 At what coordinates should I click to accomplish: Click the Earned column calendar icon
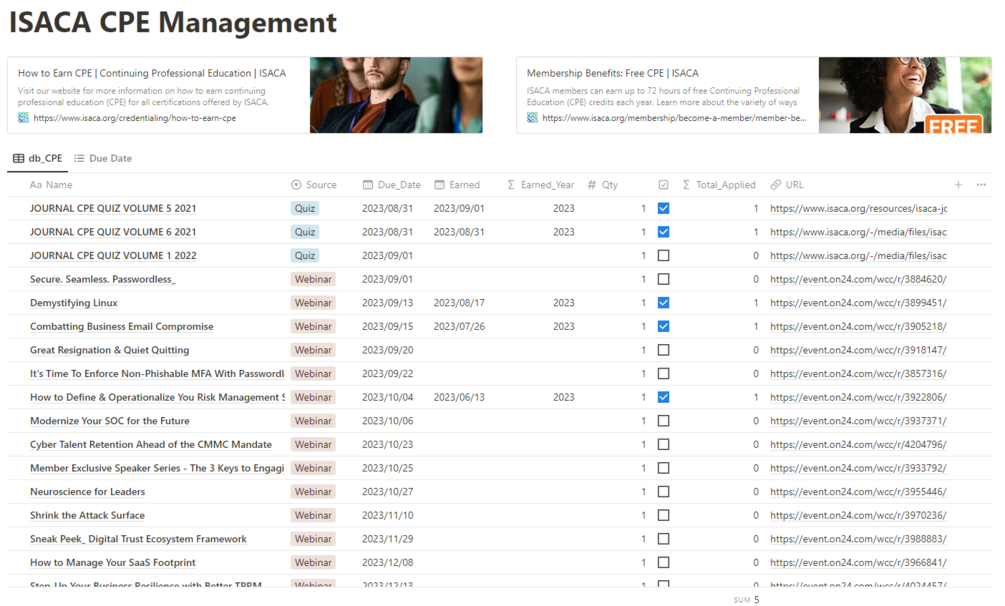[x=439, y=185]
